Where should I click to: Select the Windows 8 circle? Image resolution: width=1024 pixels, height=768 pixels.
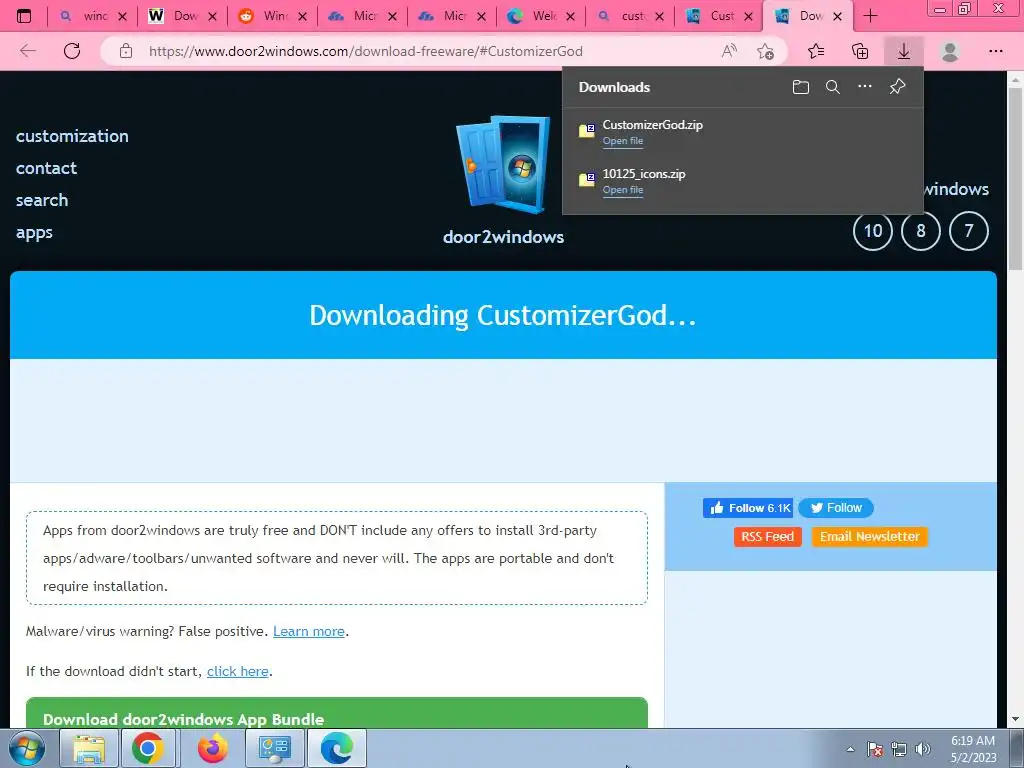tap(921, 231)
